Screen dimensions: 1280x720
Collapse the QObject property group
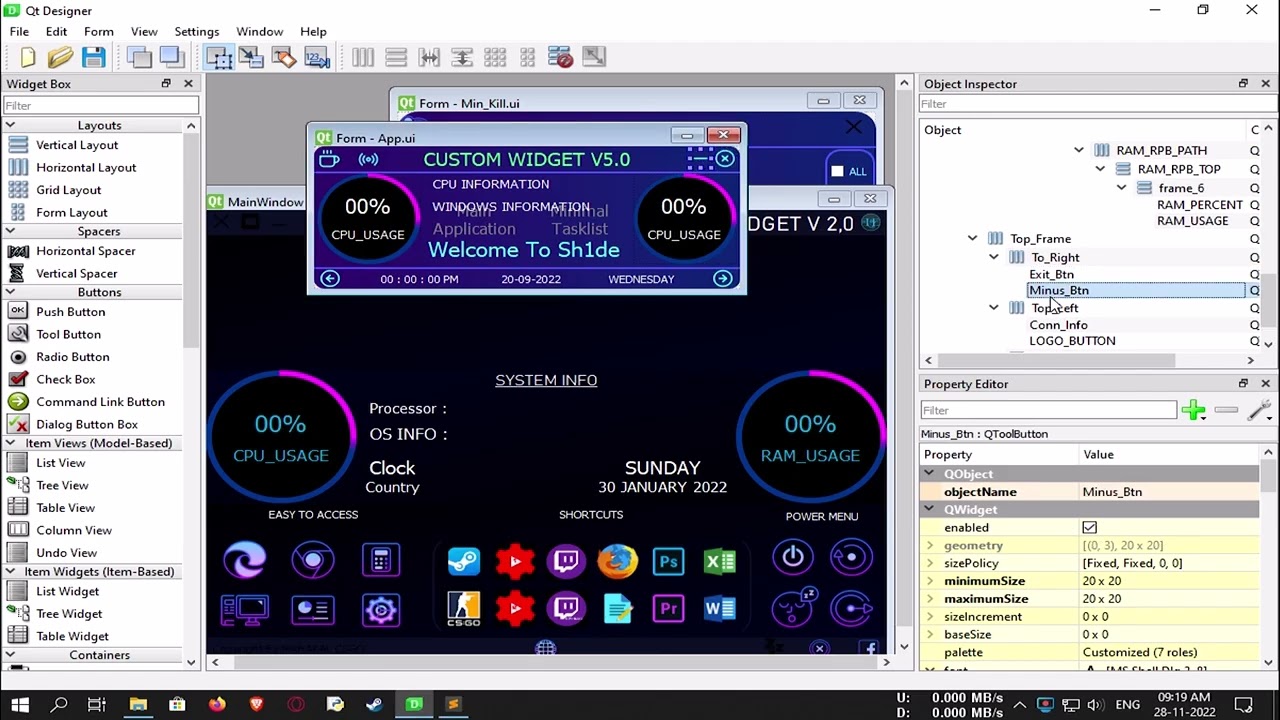point(929,473)
